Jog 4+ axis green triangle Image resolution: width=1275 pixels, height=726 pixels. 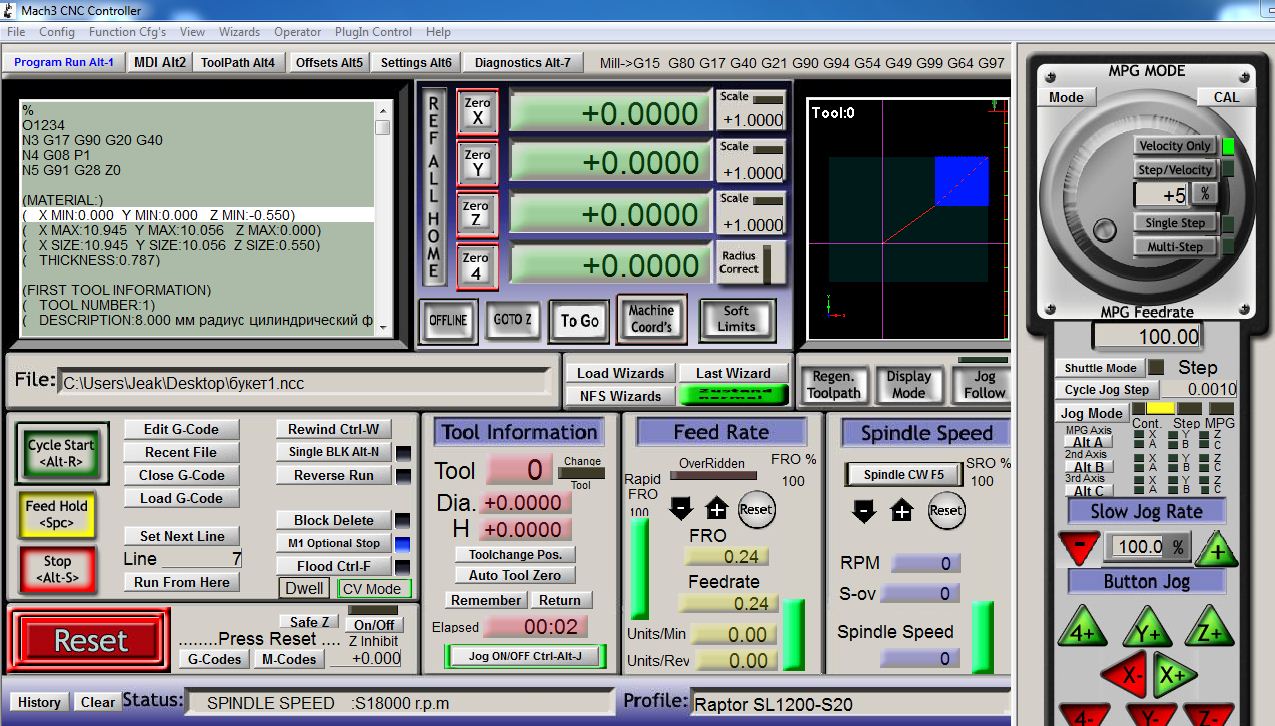point(1083,629)
